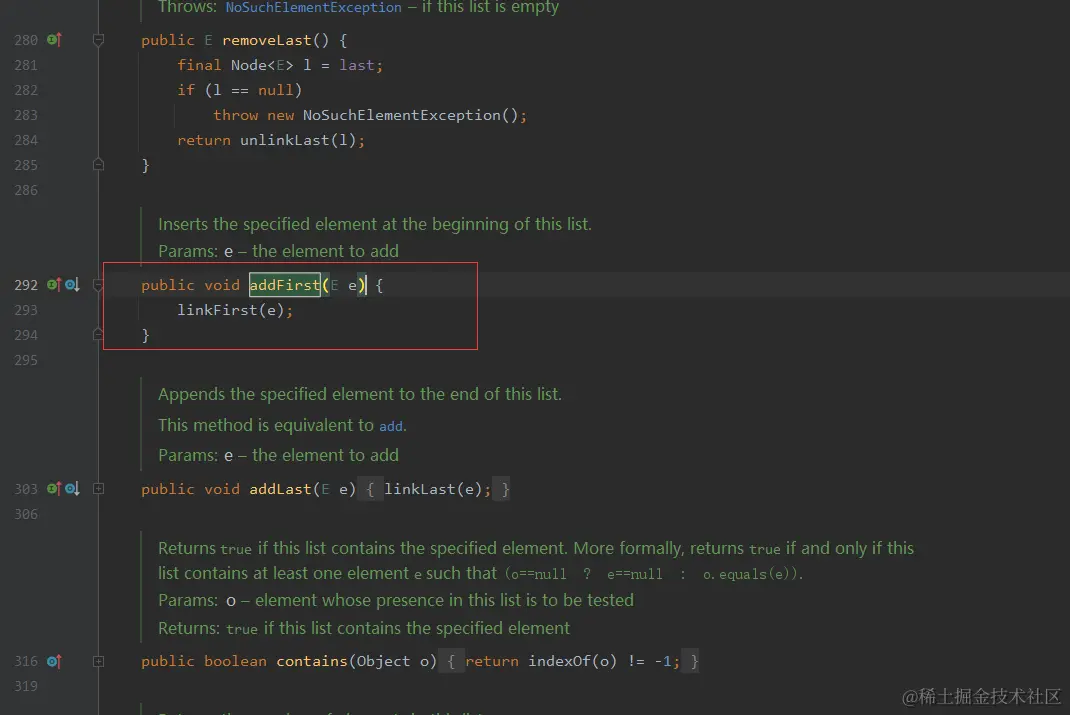
Task: Click line number 316 in the gutter
Action: [x=26, y=660]
